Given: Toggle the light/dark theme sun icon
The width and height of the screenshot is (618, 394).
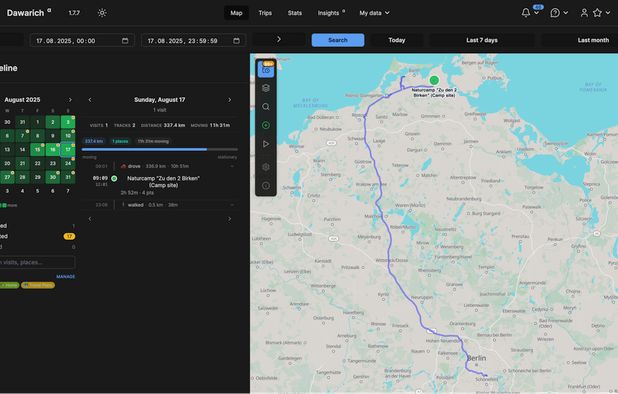Looking at the screenshot, I should pyautogui.click(x=102, y=13).
